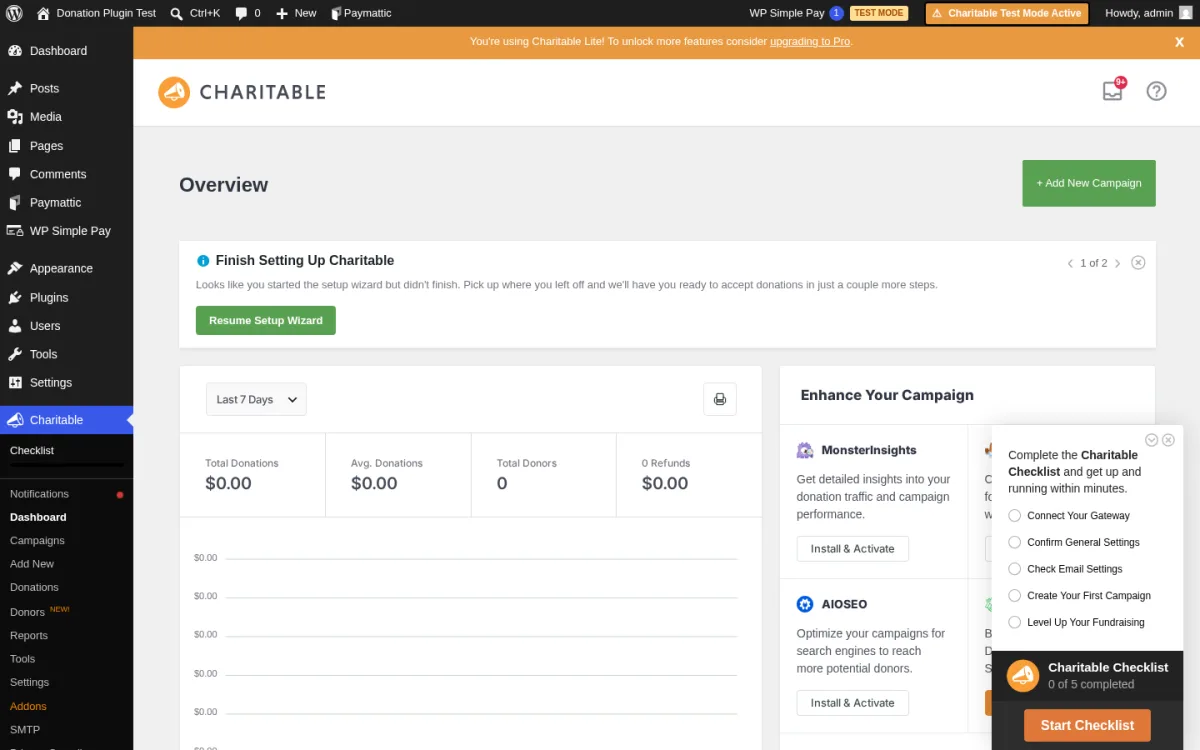Open the Charitable notifications inbox icon
Screen dimensions: 1200x750
pyautogui.click(x=1113, y=91)
